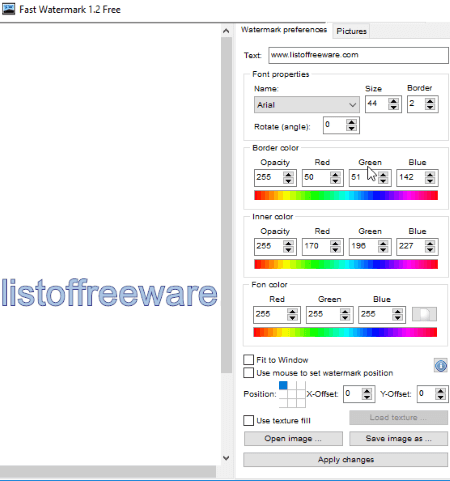Click the blue info icon

pos(440,366)
